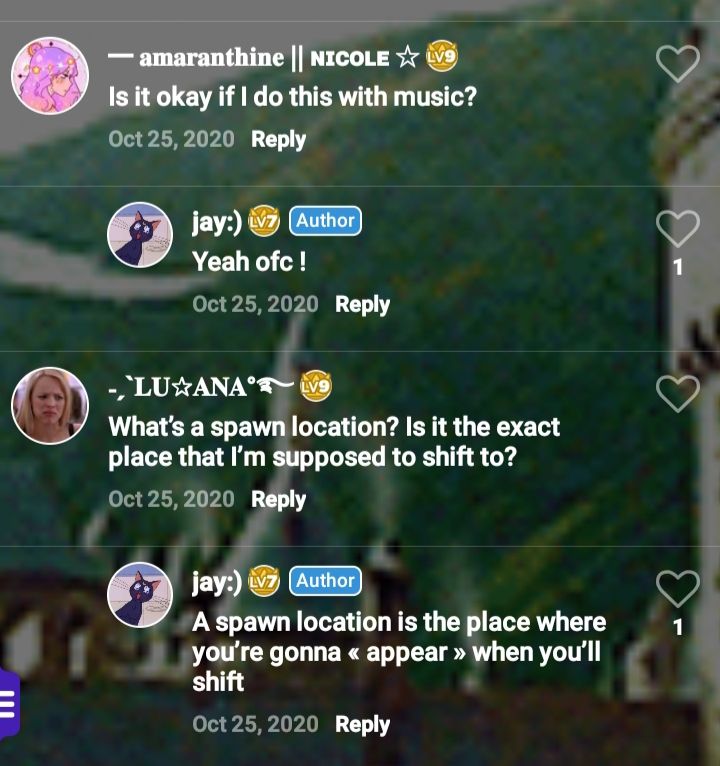Image resolution: width=720 pixels, height=766 pixels.
Task: Open LU☆ANA username link
Action: (201, 387)
